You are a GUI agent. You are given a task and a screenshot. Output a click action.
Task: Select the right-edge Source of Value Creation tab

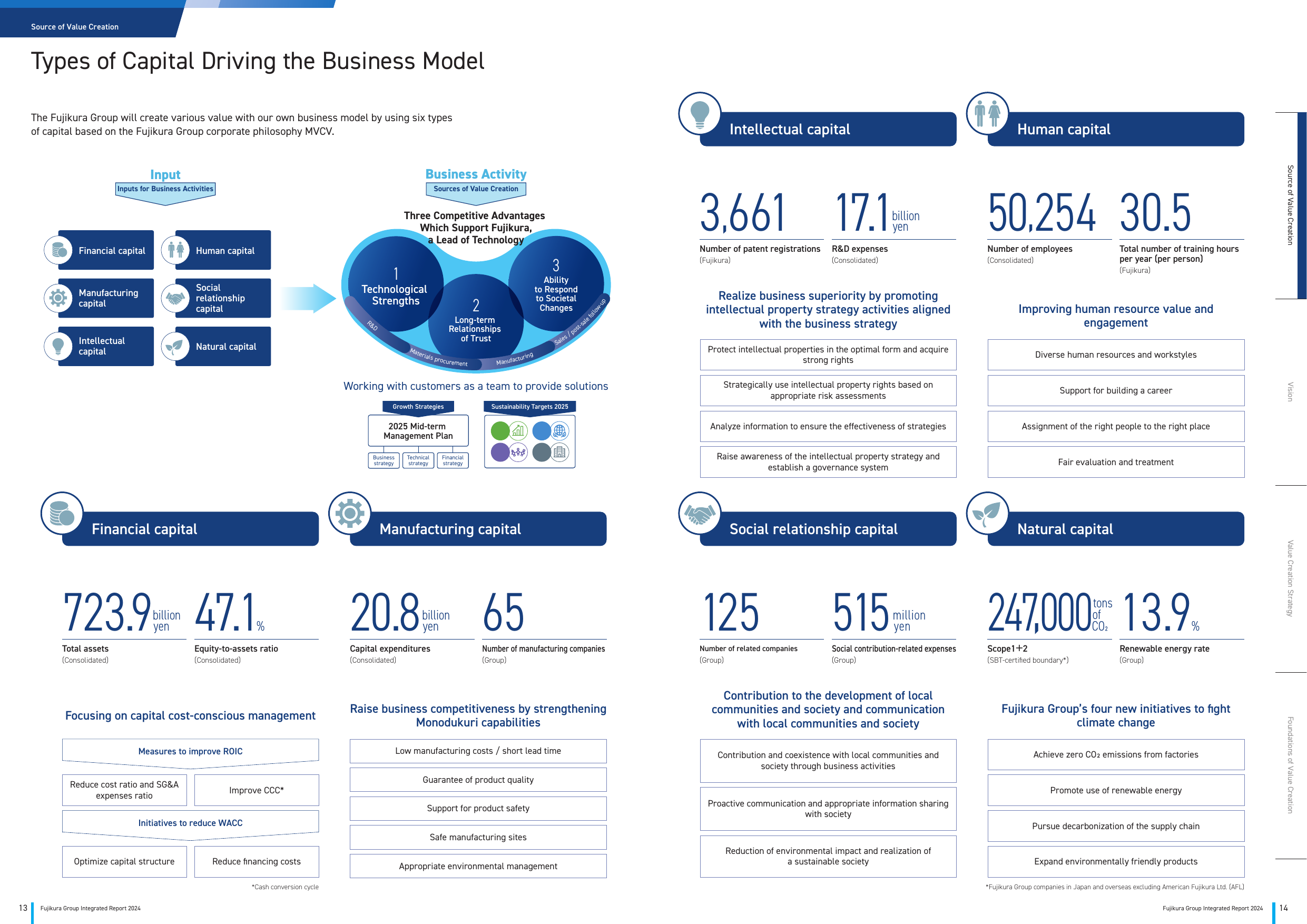[x=1290, y=205]
